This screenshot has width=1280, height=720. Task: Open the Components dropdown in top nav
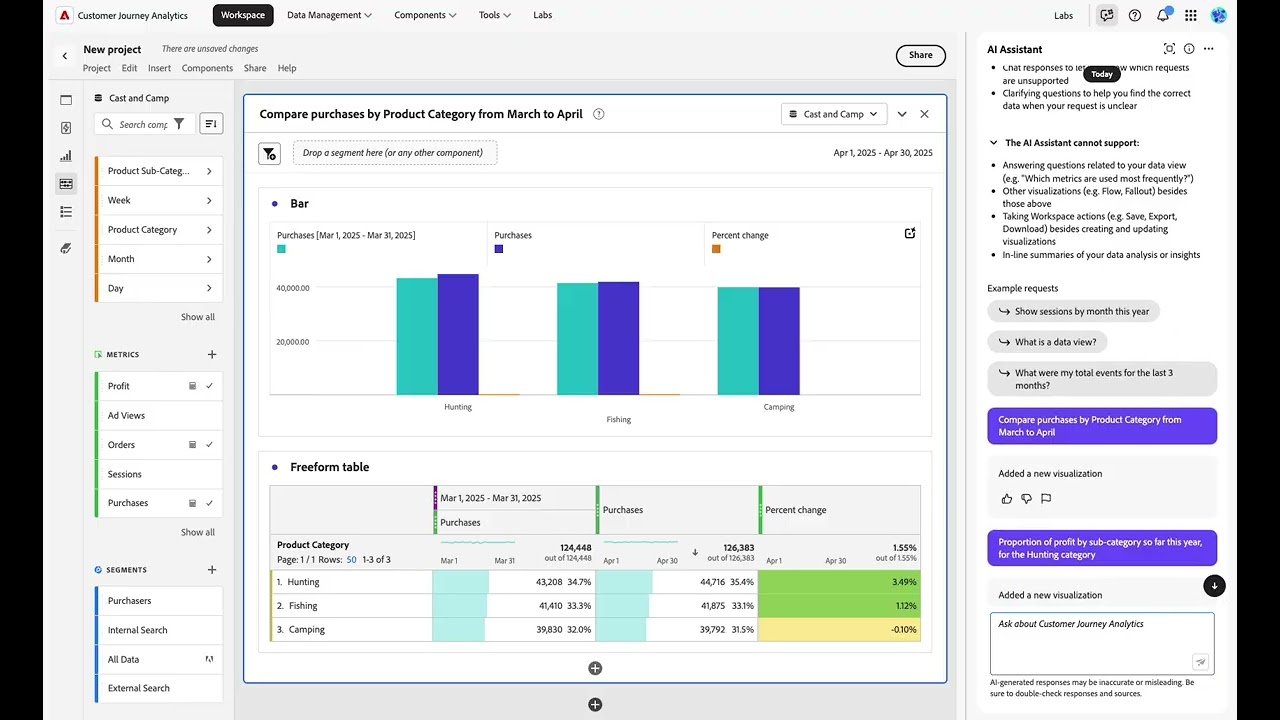425,15
